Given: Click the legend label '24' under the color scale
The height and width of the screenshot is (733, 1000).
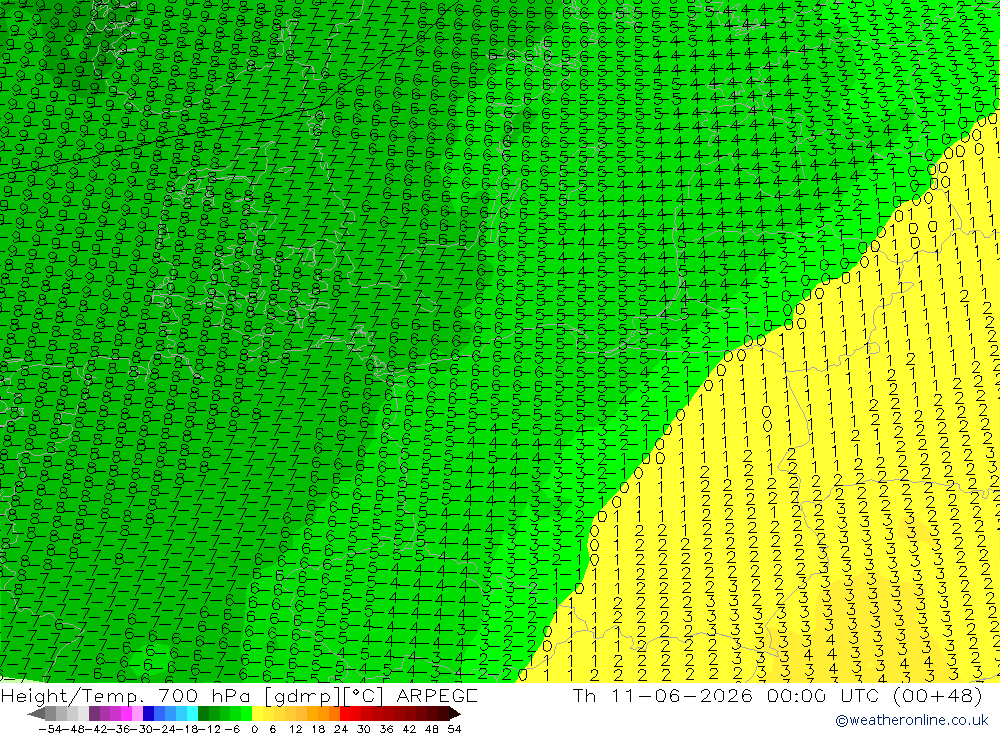Looking at the screenshot, I should [x=341, y=729].
